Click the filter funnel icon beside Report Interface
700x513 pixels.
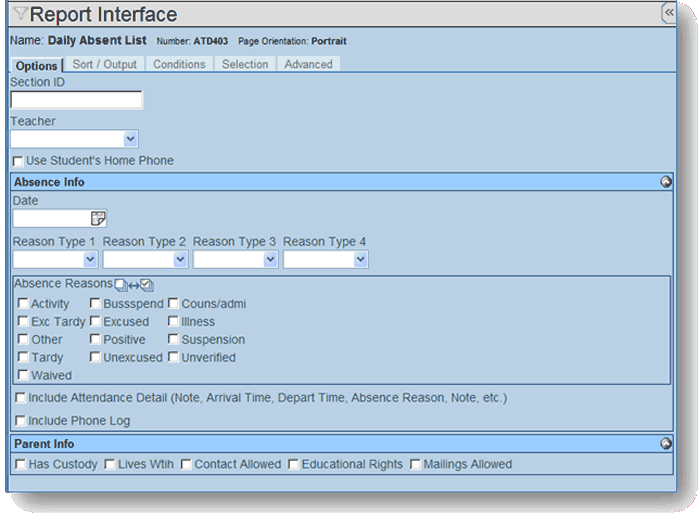(20, 13)
